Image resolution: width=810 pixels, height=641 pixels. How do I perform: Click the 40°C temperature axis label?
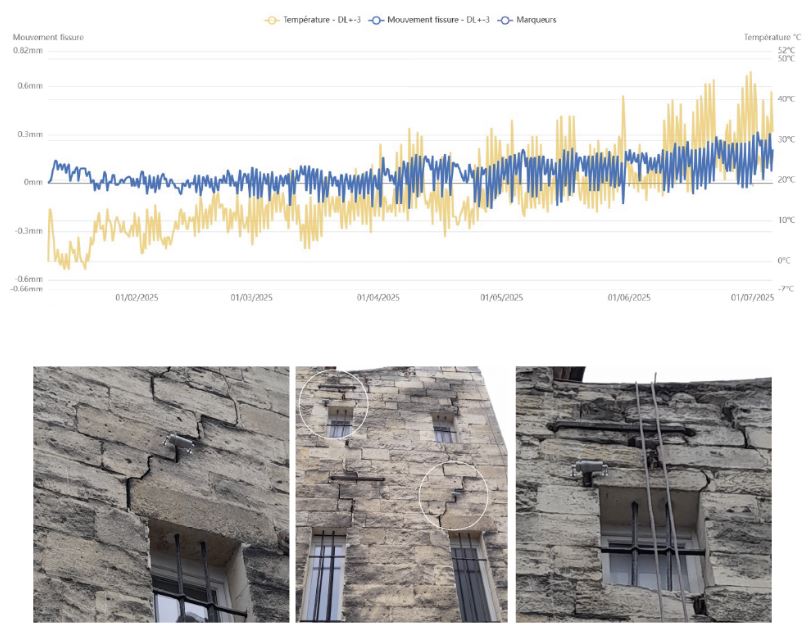coord(786,99)
